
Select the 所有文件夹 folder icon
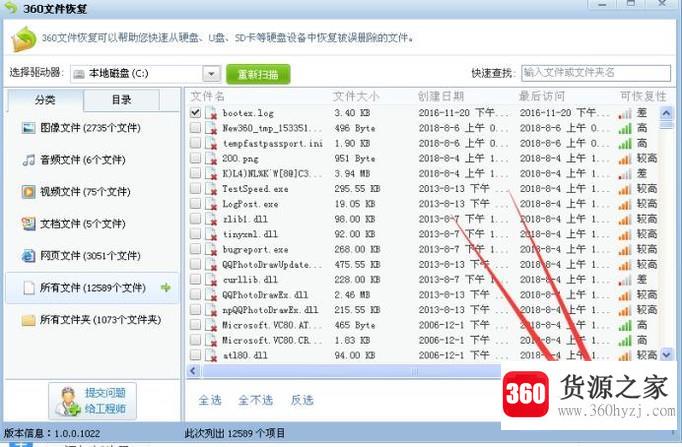(x=29, y=320)
